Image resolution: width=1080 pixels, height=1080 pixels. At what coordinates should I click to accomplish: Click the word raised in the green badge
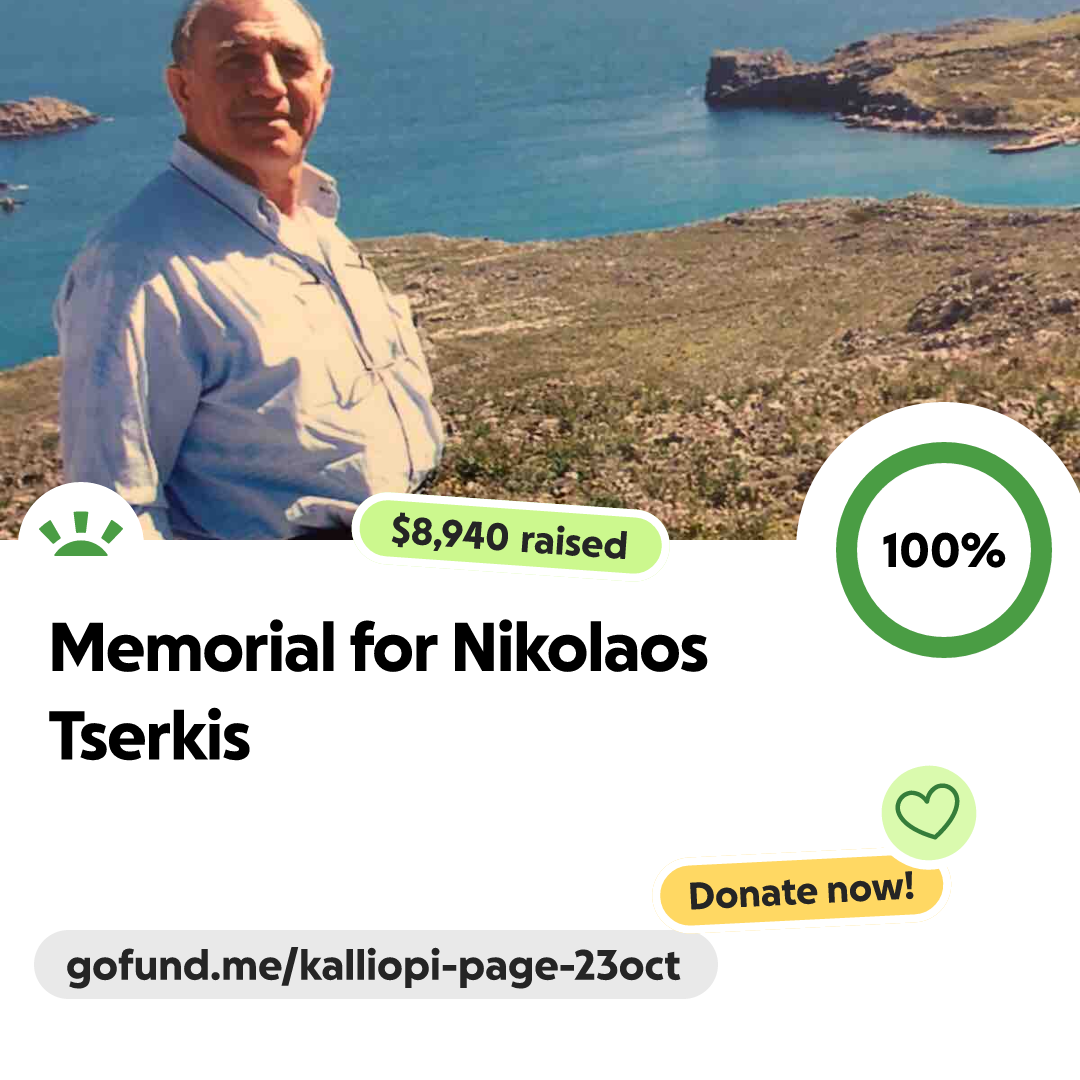[574, 542]
